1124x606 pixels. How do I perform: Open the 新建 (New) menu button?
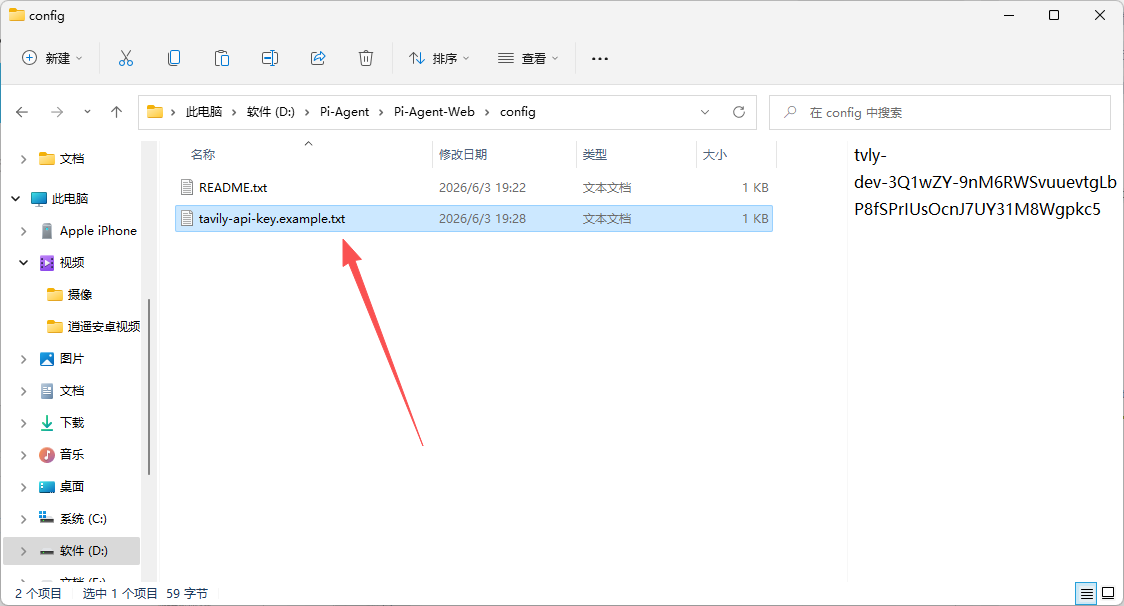pos(52,58)
